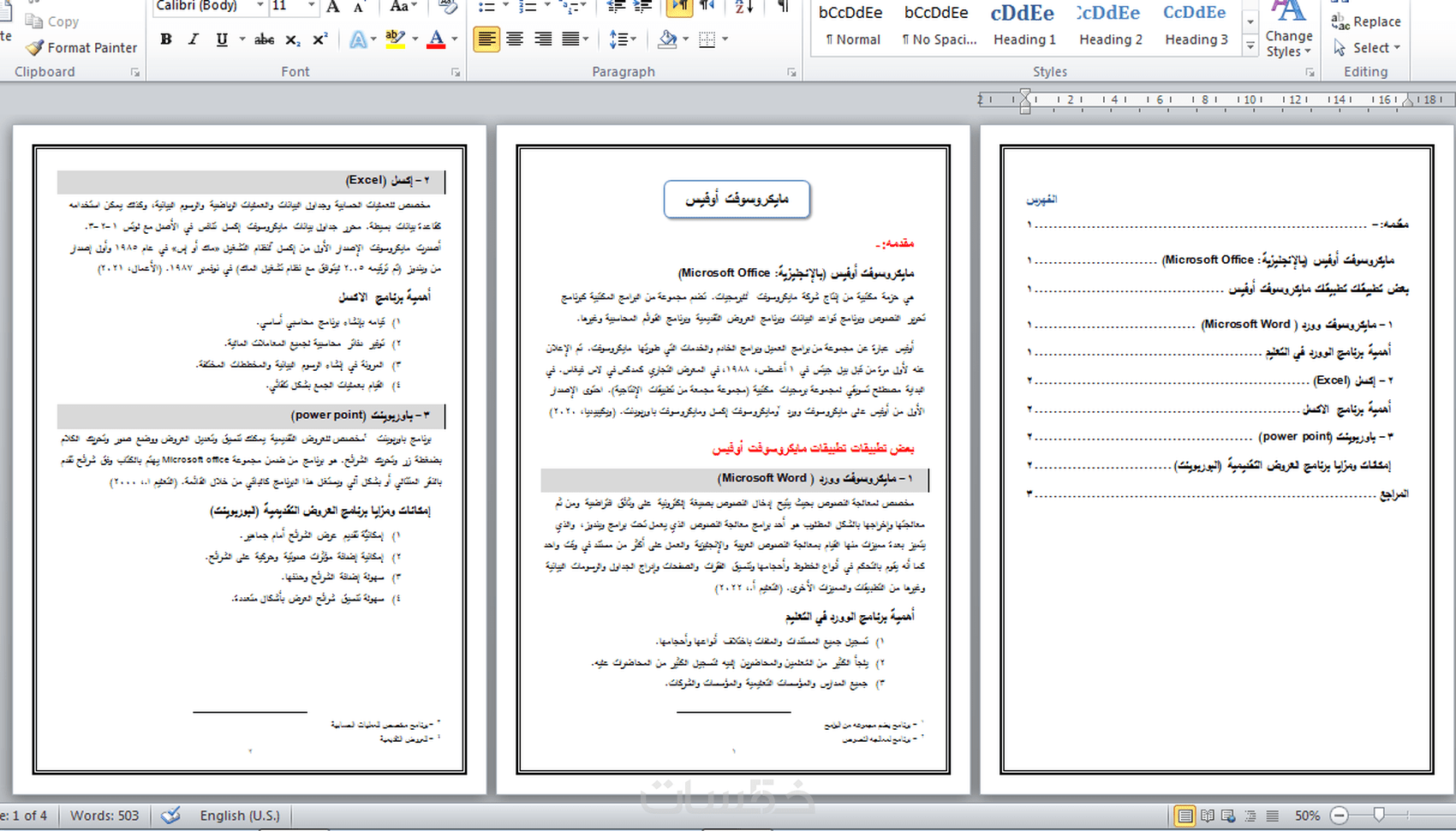
Task: Apply yellow text highlight color
Action: click(x=395, y=39)
